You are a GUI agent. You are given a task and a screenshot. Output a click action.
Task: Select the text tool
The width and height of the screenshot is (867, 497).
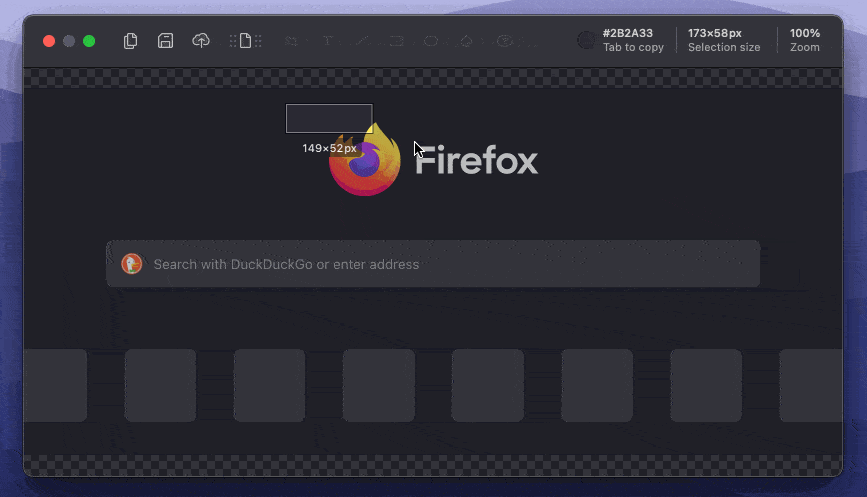tap(327, 41)
